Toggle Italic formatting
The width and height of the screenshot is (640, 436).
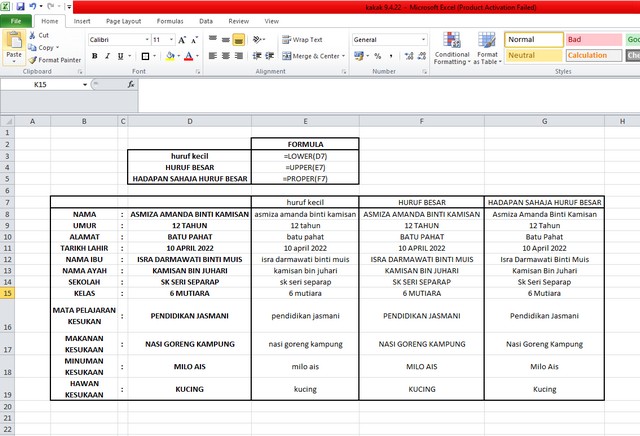(108, 56)
